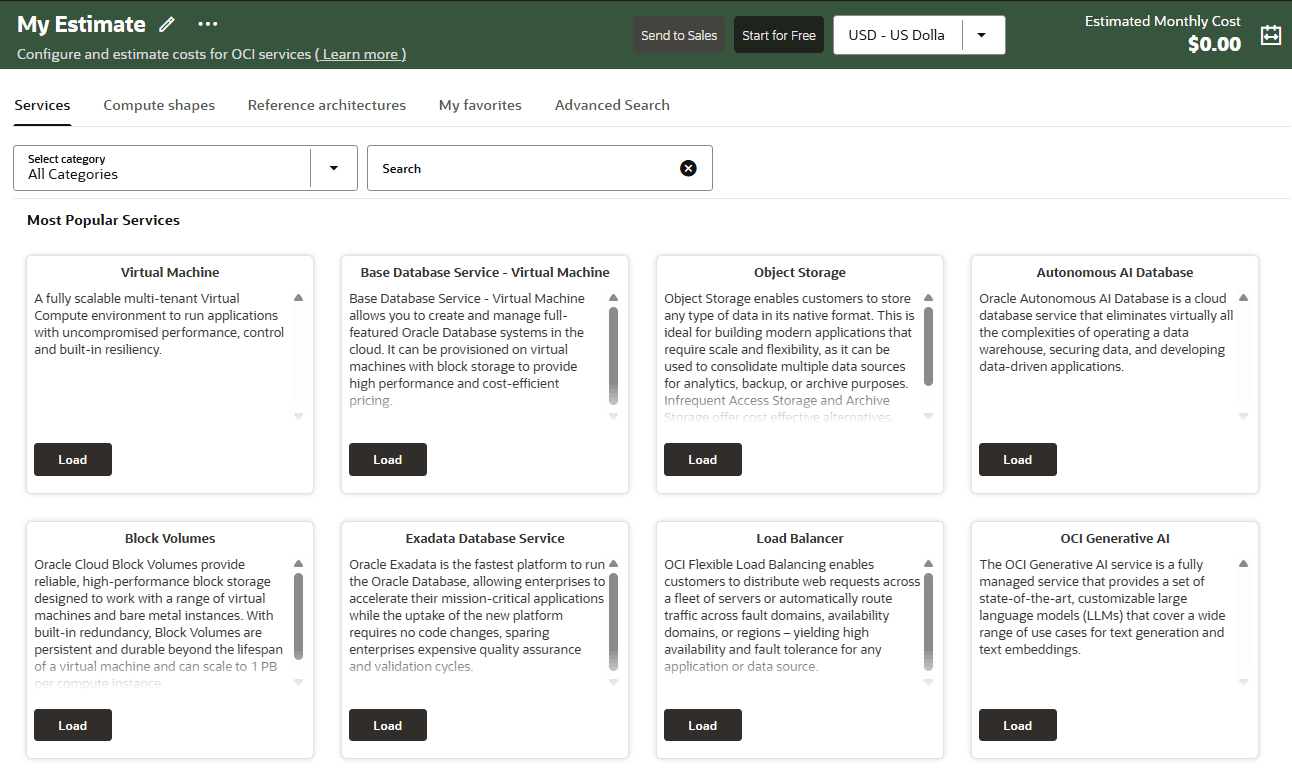Click the estimate summary icon beside monthly cost
Image resolution: width=1292 pixels, height=768 pixels.
tap(1270, 35)
